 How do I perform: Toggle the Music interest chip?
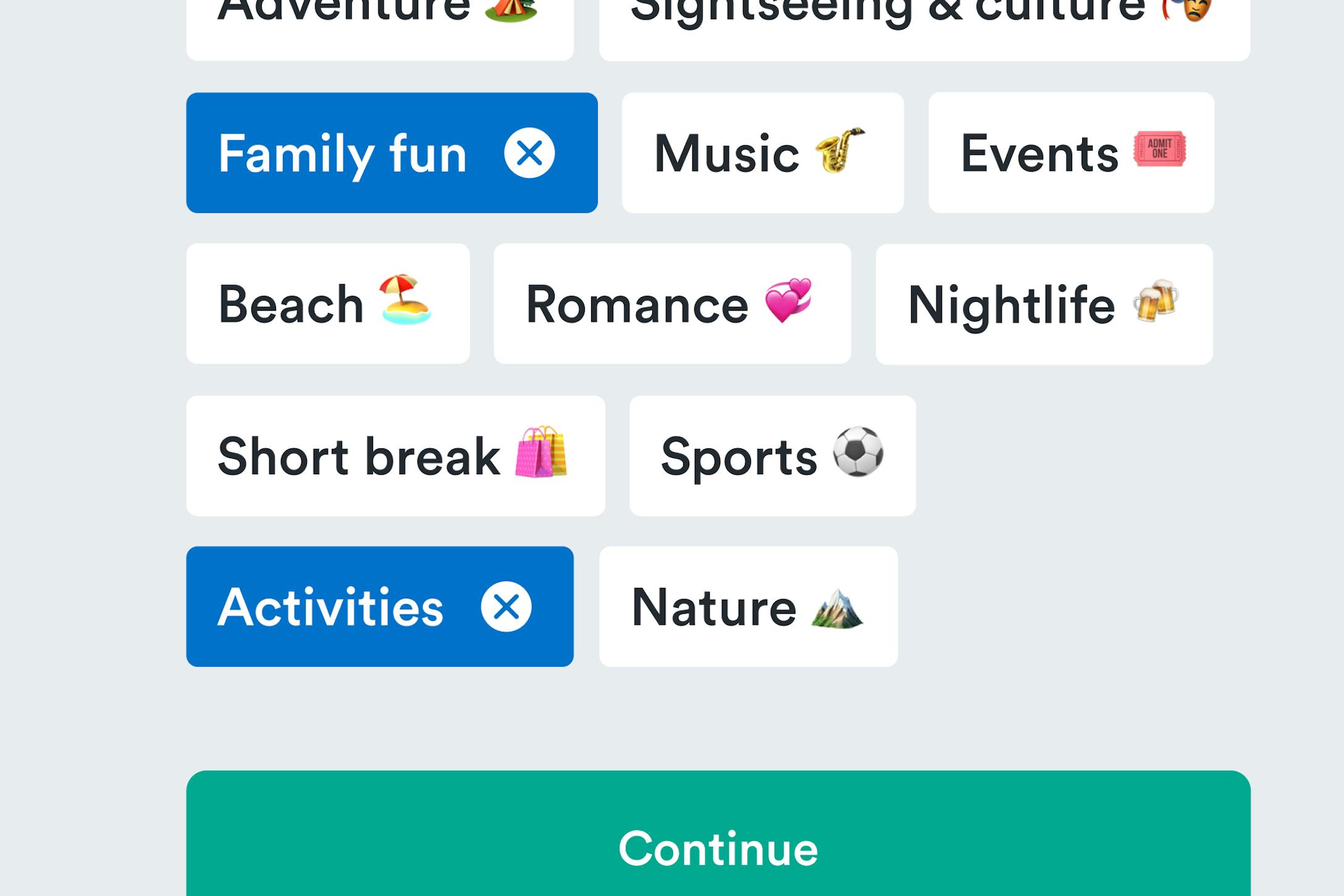tap(763, 153)
